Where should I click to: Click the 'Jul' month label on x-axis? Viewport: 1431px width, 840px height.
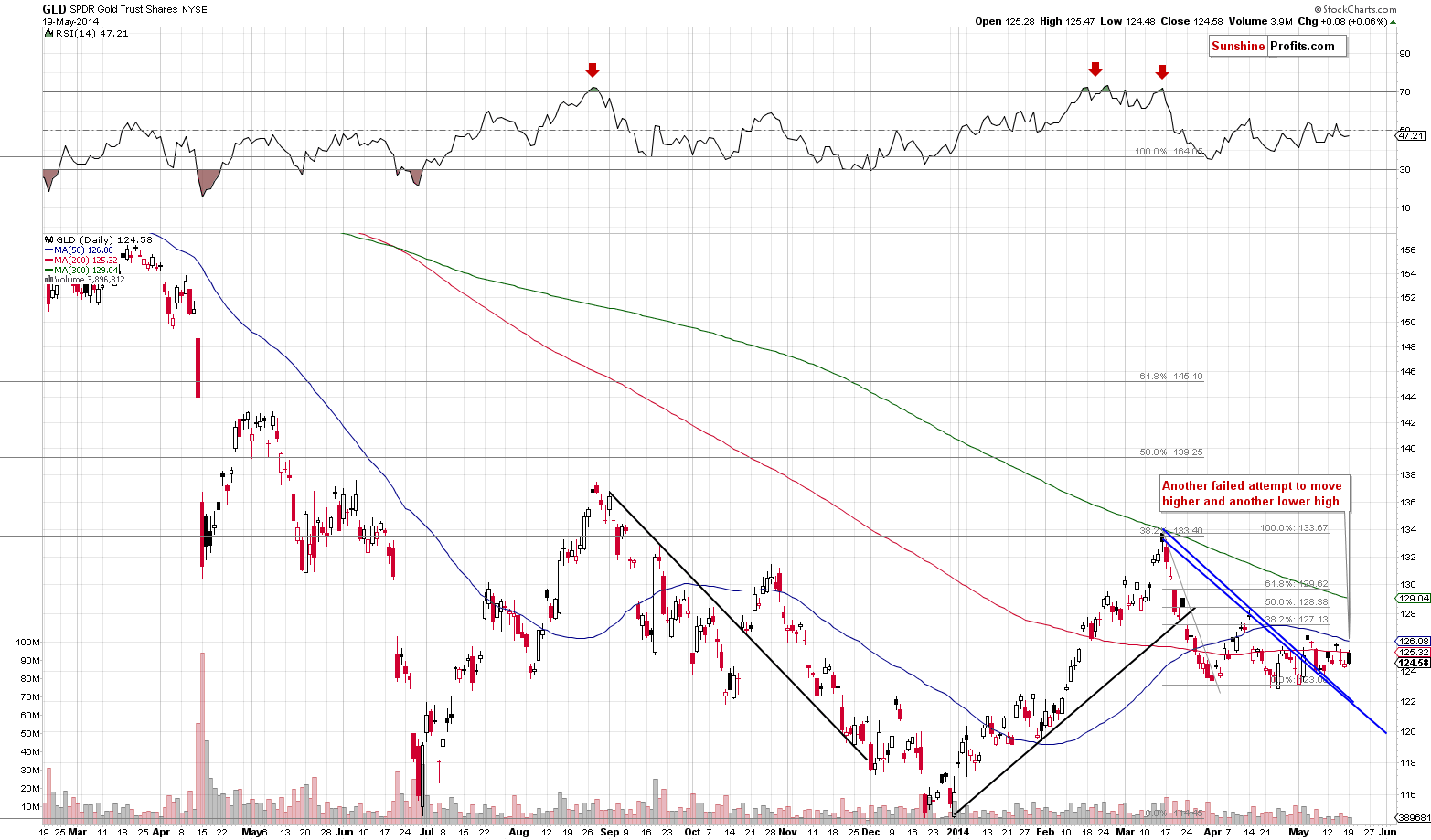[x=427, y=832]
